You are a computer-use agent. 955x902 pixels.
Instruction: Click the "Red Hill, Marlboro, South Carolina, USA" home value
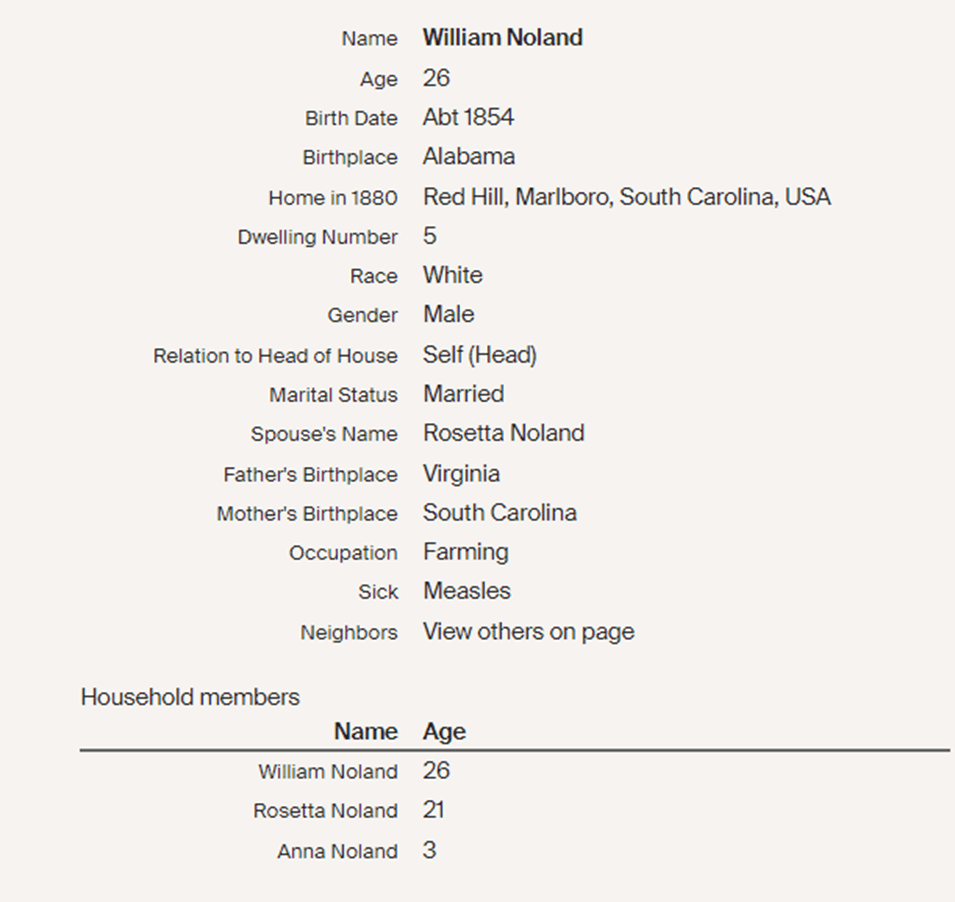tap(626, 197)
